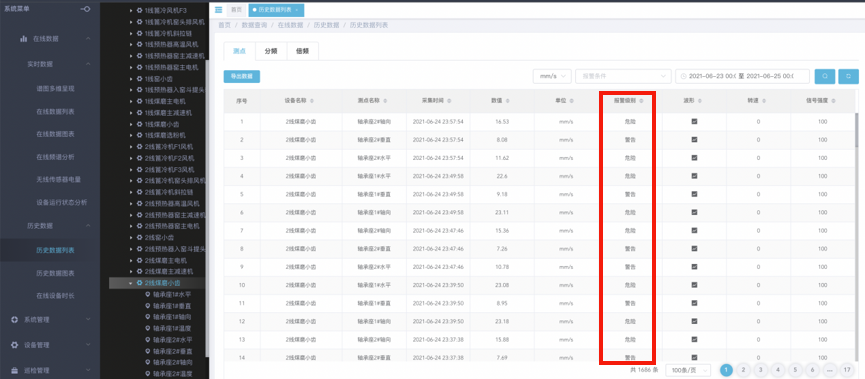Open the waveform icon in row 1
The height and width of the screenshot is (379, 865).
[x=694, y=121]
